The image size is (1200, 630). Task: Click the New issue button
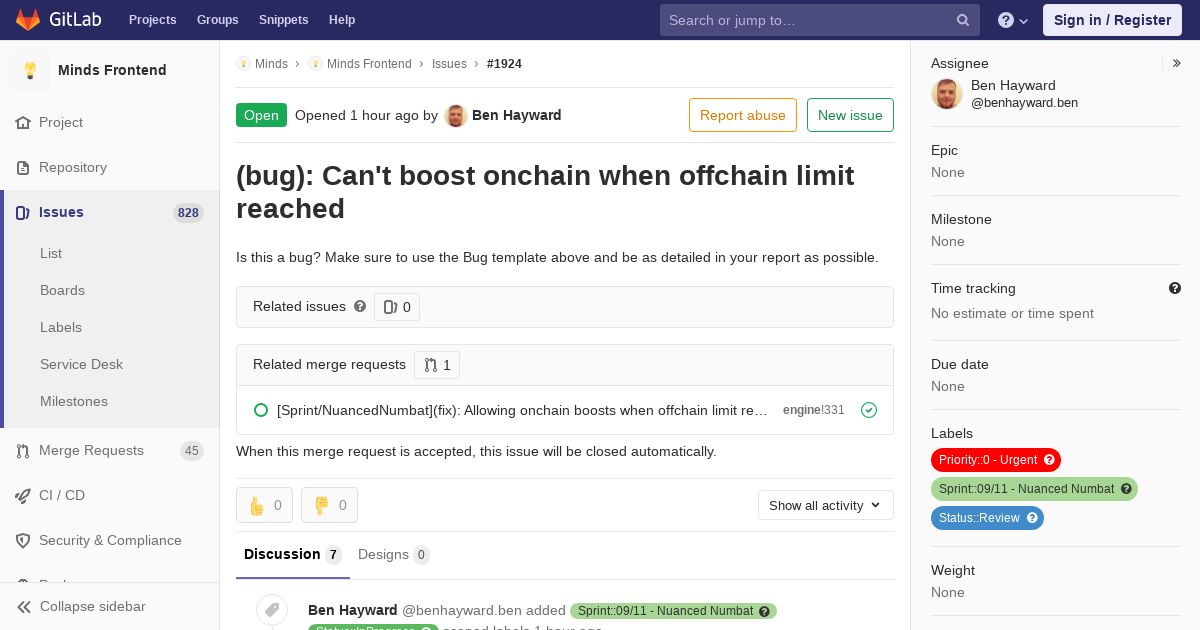click(850, 115)
